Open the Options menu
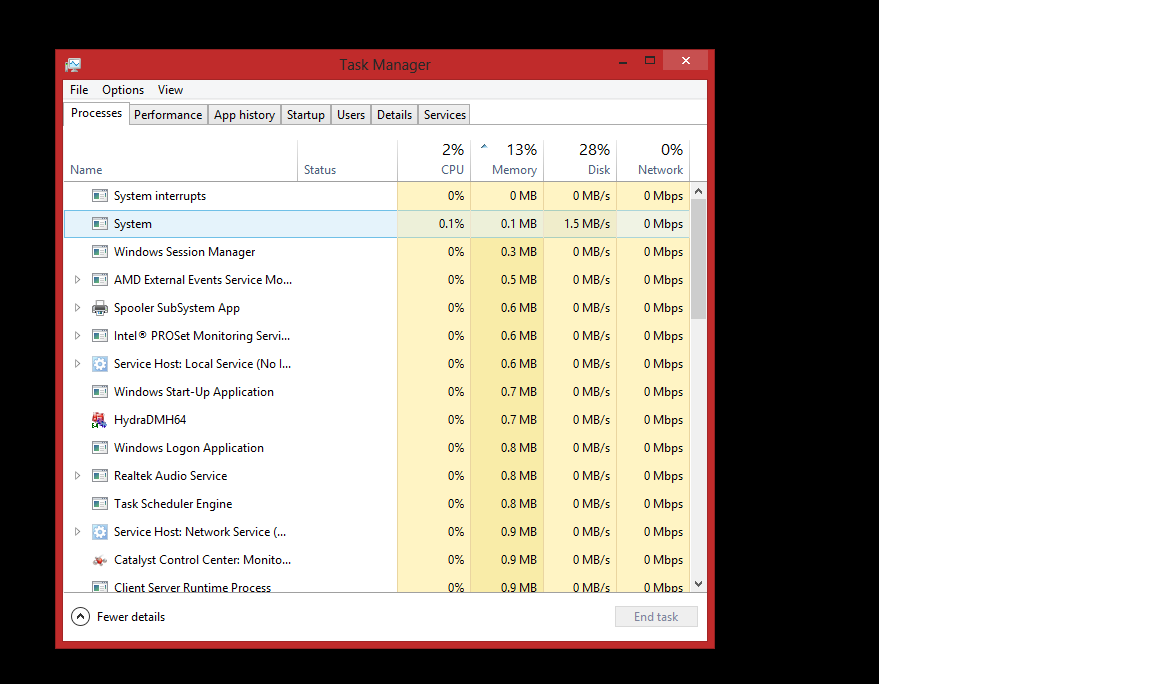 [x=123, y=90]
